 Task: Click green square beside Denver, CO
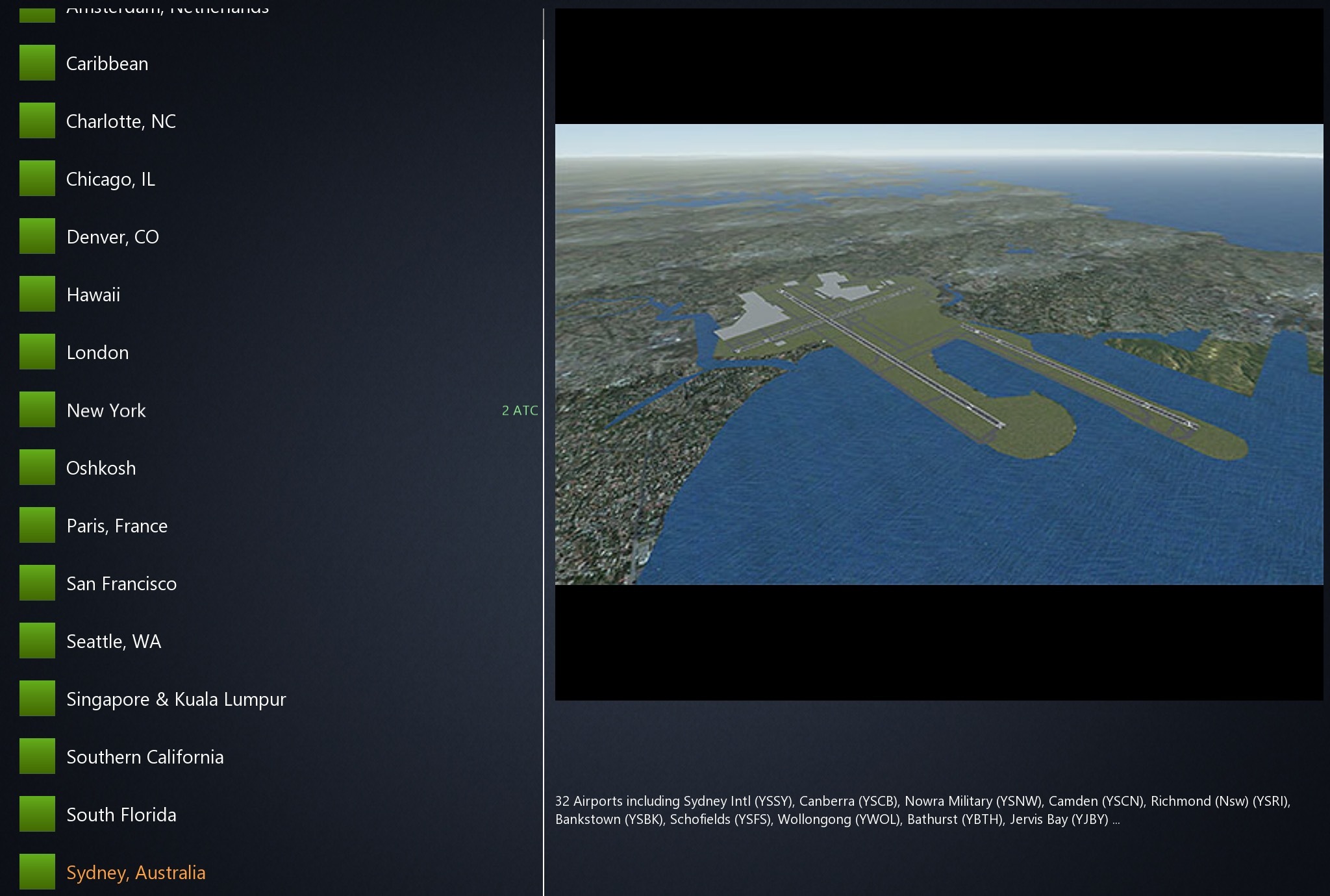[37, 236]
